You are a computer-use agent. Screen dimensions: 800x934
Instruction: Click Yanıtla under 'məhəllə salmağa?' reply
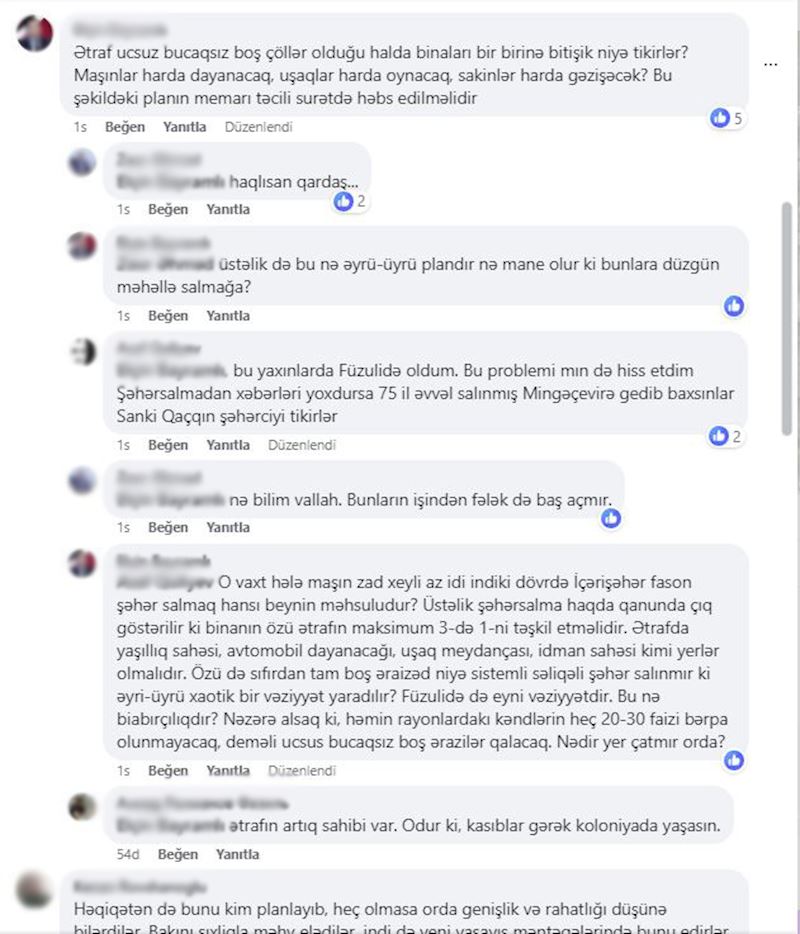(228, 316)
